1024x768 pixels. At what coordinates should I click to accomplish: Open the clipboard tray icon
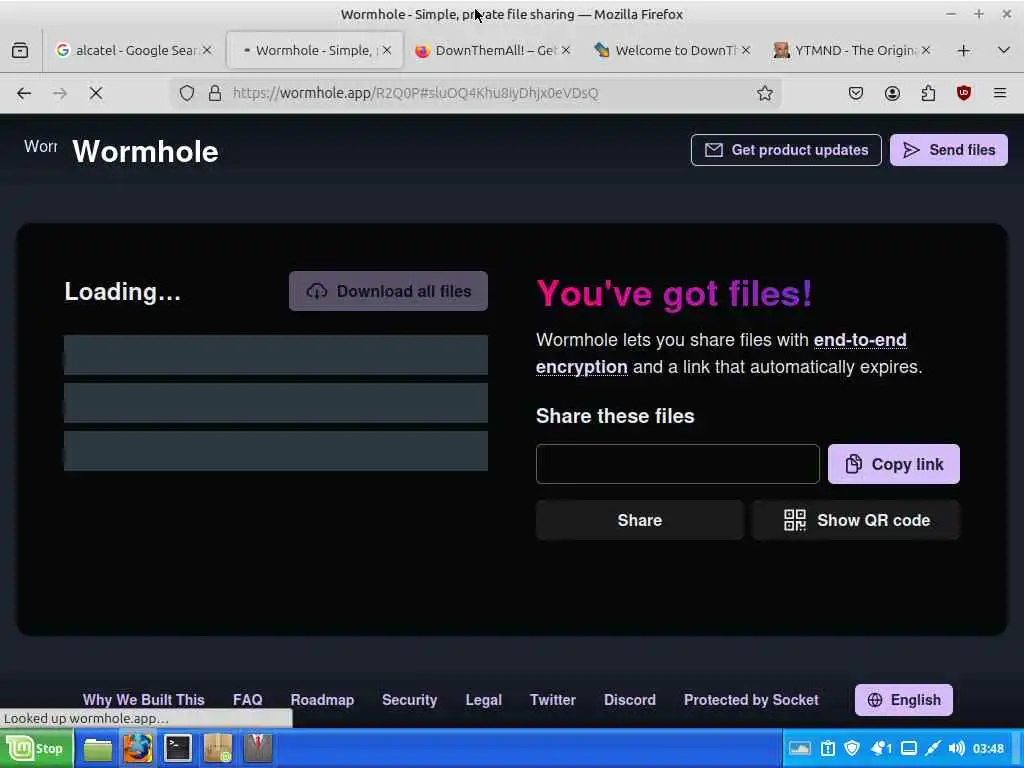[828, 748]
